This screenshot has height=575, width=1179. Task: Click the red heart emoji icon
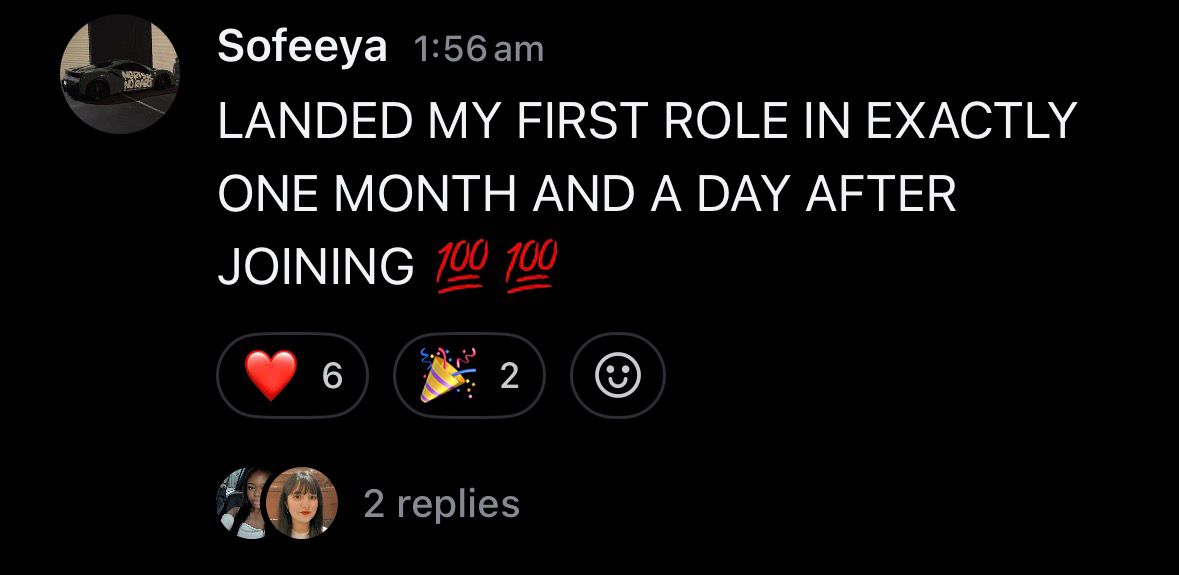tap(271, 376)
